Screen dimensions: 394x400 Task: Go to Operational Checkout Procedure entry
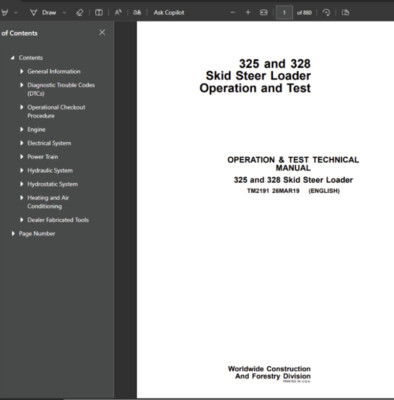coord(56,111)
